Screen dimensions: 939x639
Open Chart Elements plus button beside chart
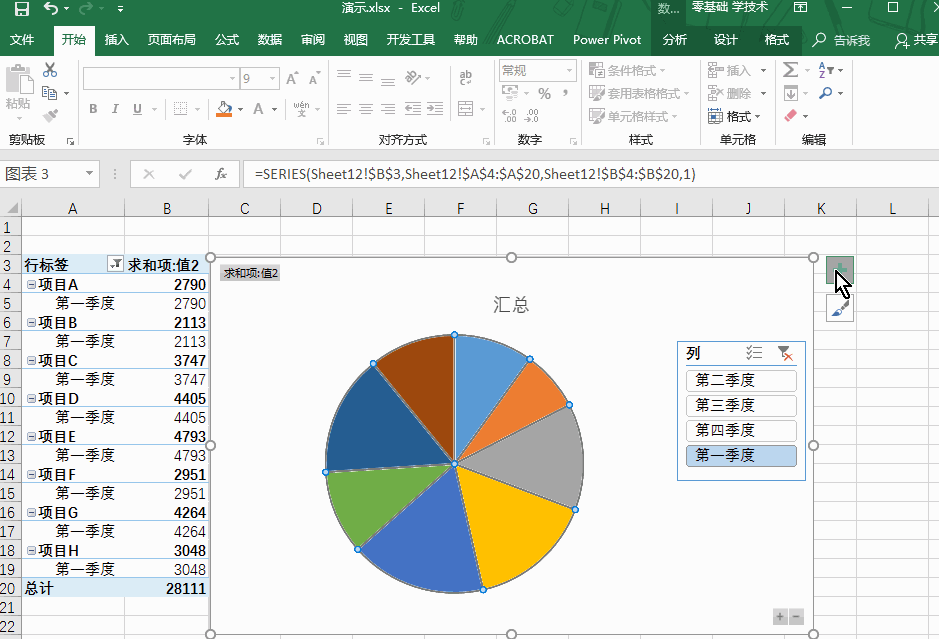click(840, 269)
